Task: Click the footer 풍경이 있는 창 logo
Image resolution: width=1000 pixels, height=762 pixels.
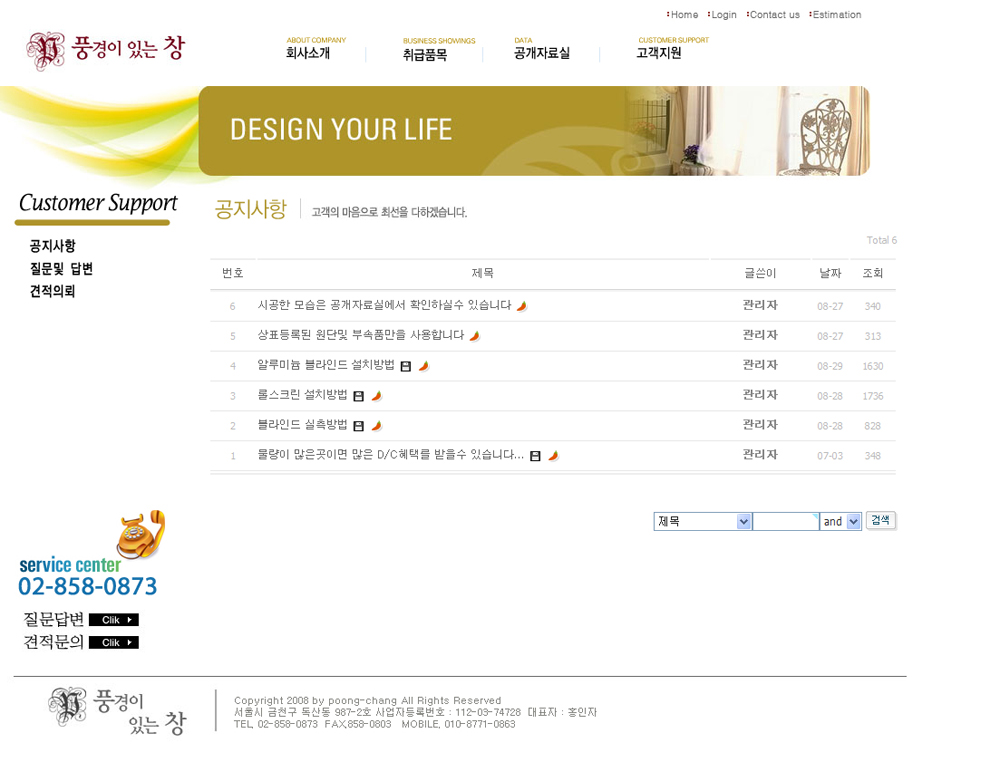Action: [x=117, y=710]
